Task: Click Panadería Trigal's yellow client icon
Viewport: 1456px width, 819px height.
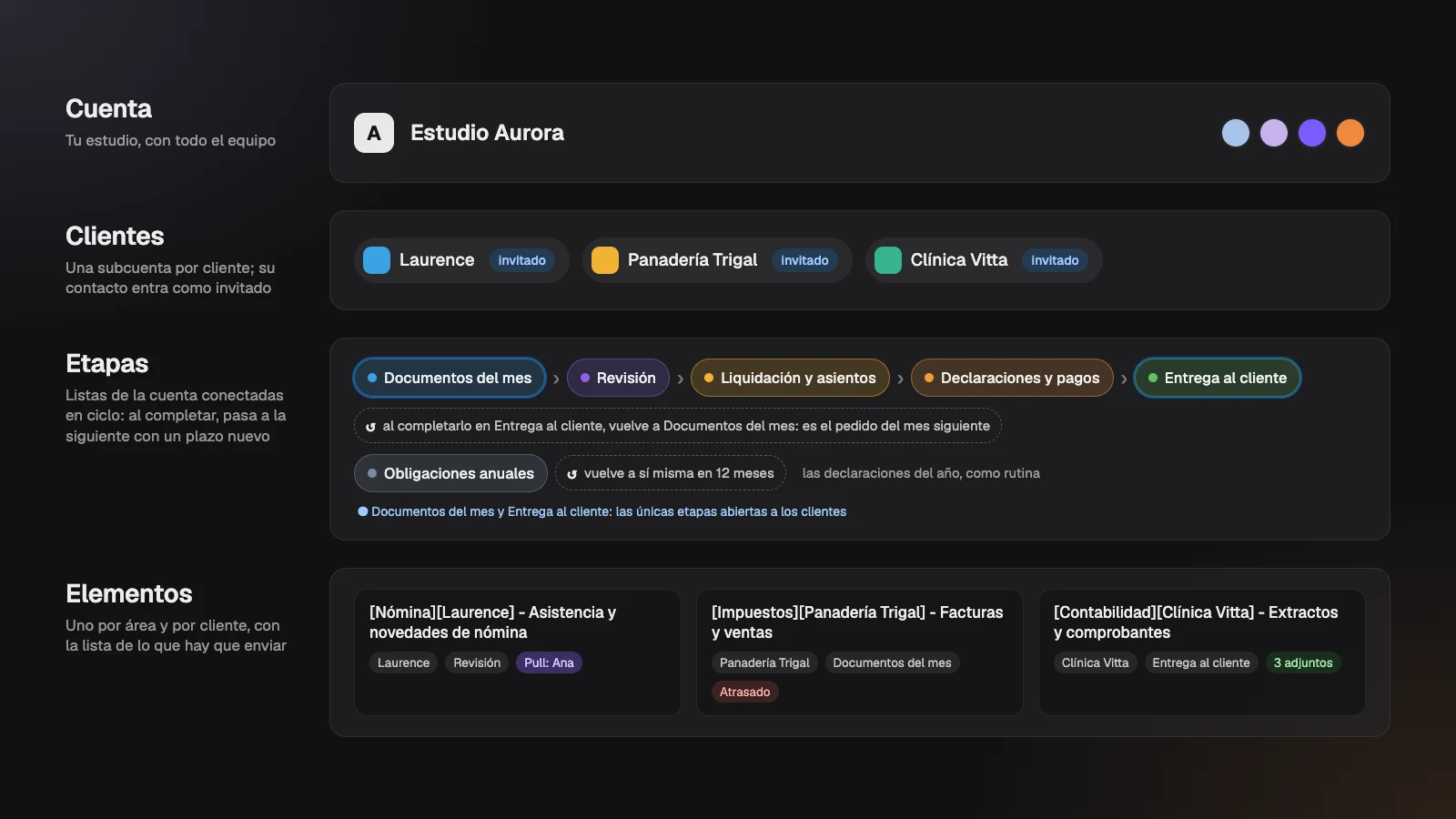Action: click(x=605, y=260)
